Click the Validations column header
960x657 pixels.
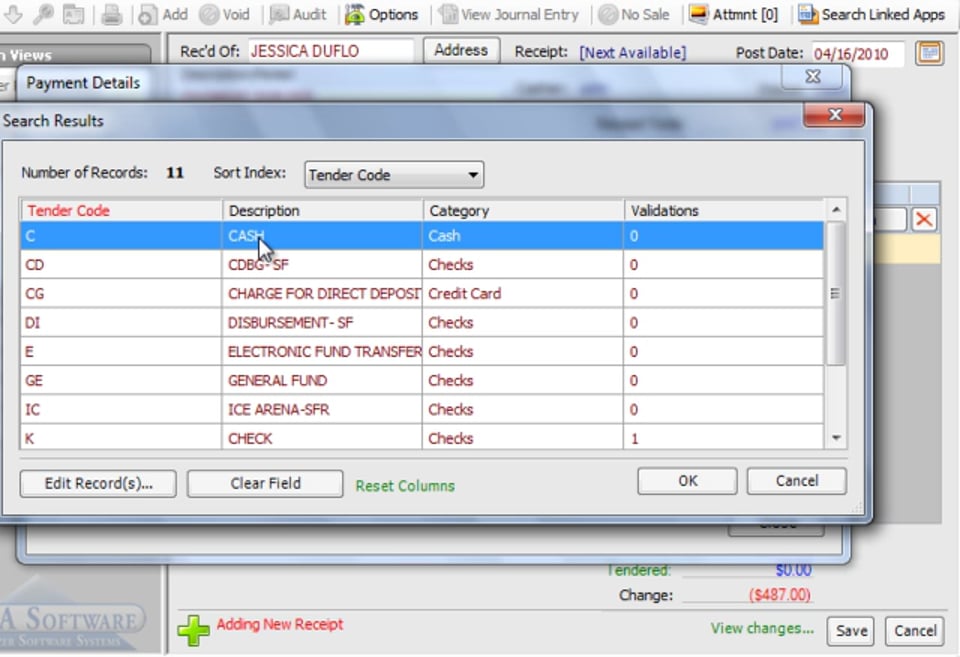point(724,211)
